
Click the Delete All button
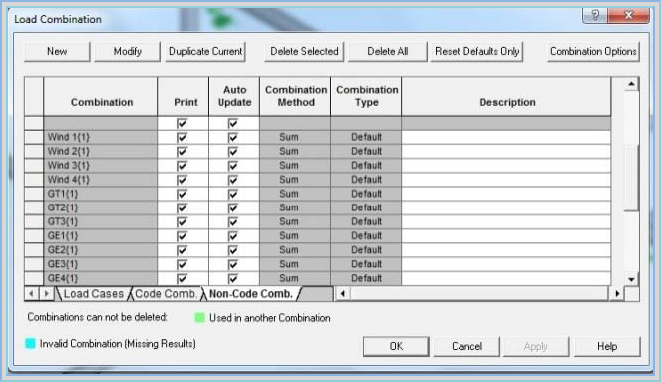(387, 51)
